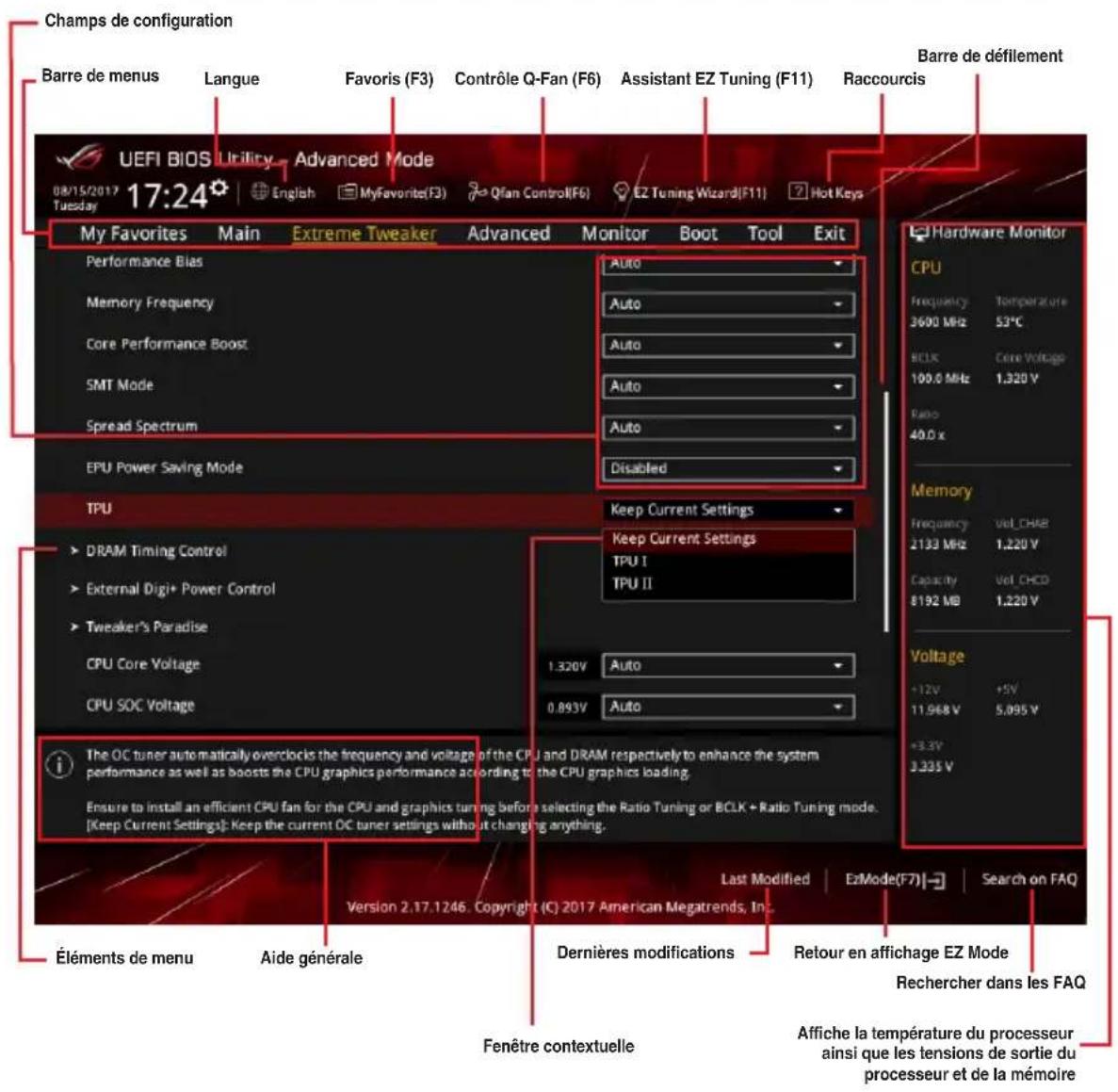This screenshot has height=1092, width=1118.
Task: Choose Keep Current Settings in popup
Action: pyautogui.click(x=728, y=539)
